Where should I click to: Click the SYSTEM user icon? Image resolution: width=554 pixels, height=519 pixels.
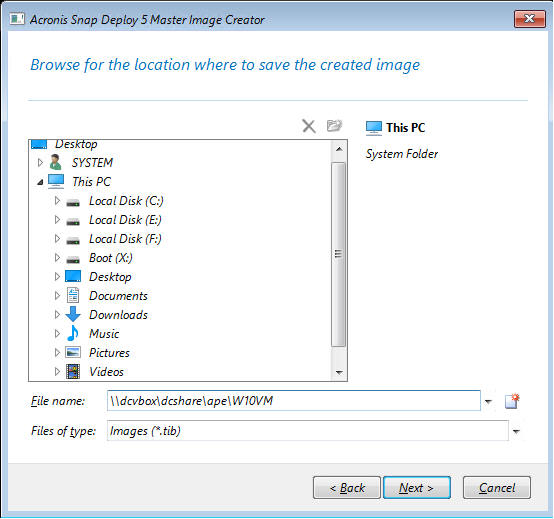(x=55, y=162)
